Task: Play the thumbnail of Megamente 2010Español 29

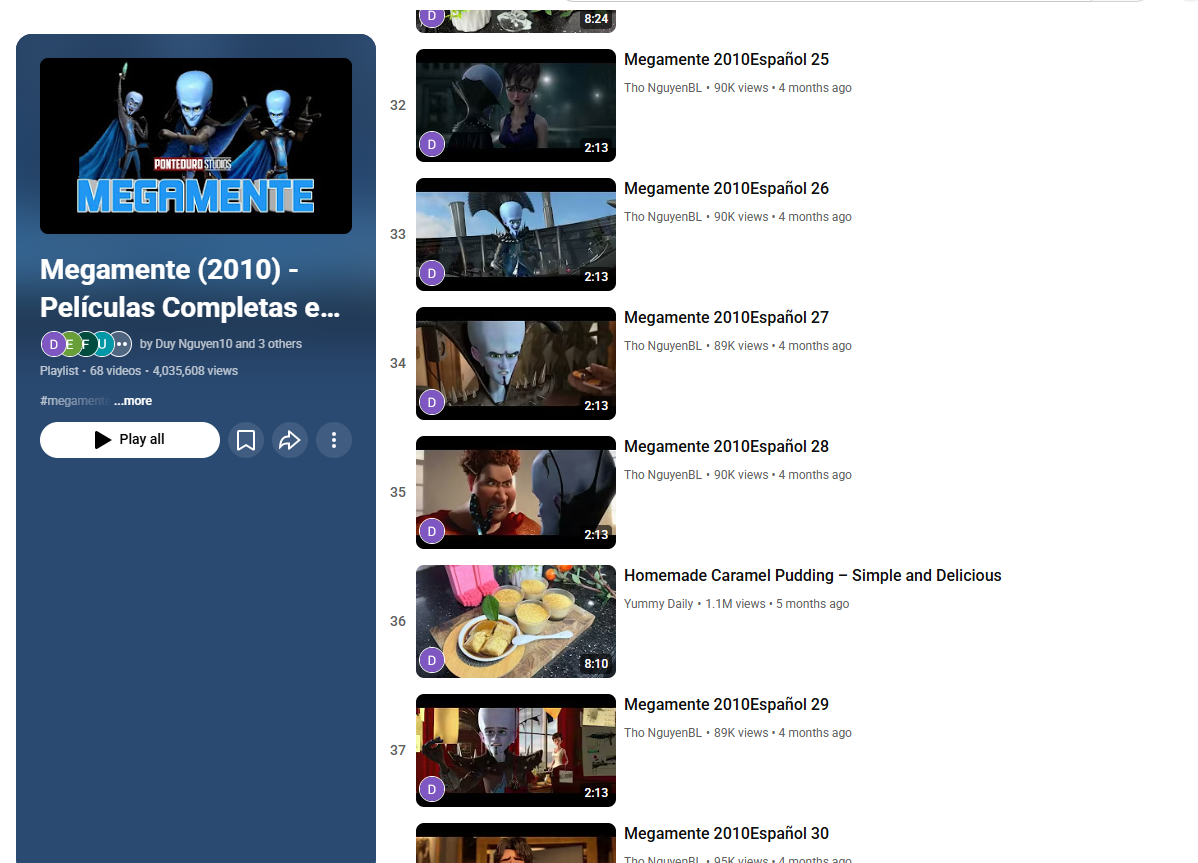Action: point(516,751)
